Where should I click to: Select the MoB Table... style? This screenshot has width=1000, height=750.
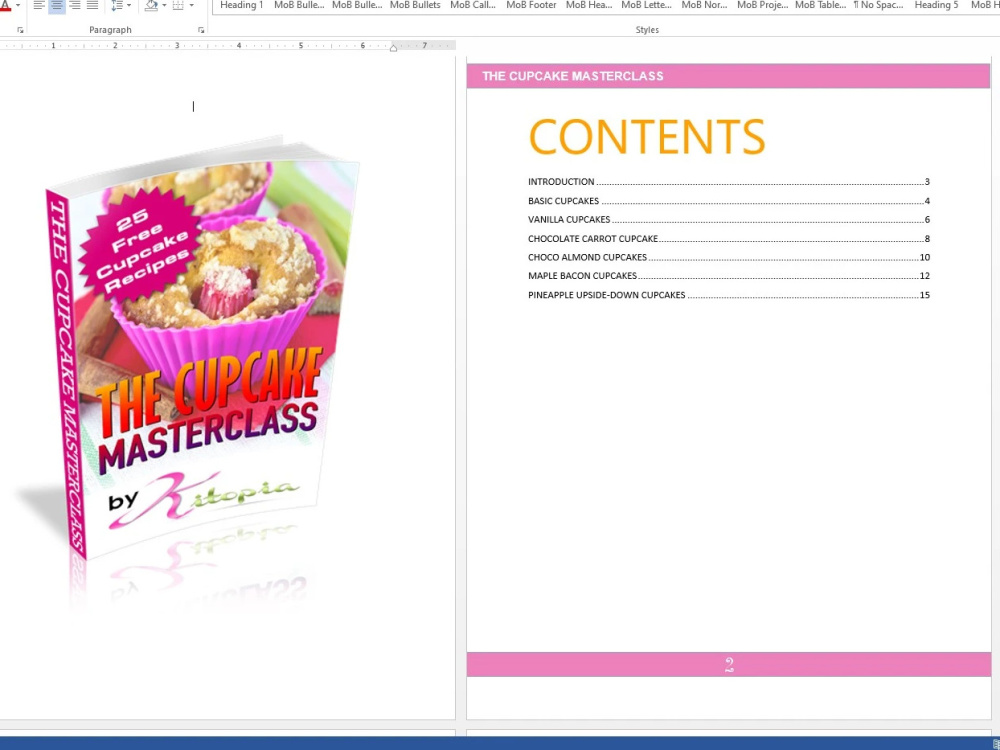click(x=820, y=5)
